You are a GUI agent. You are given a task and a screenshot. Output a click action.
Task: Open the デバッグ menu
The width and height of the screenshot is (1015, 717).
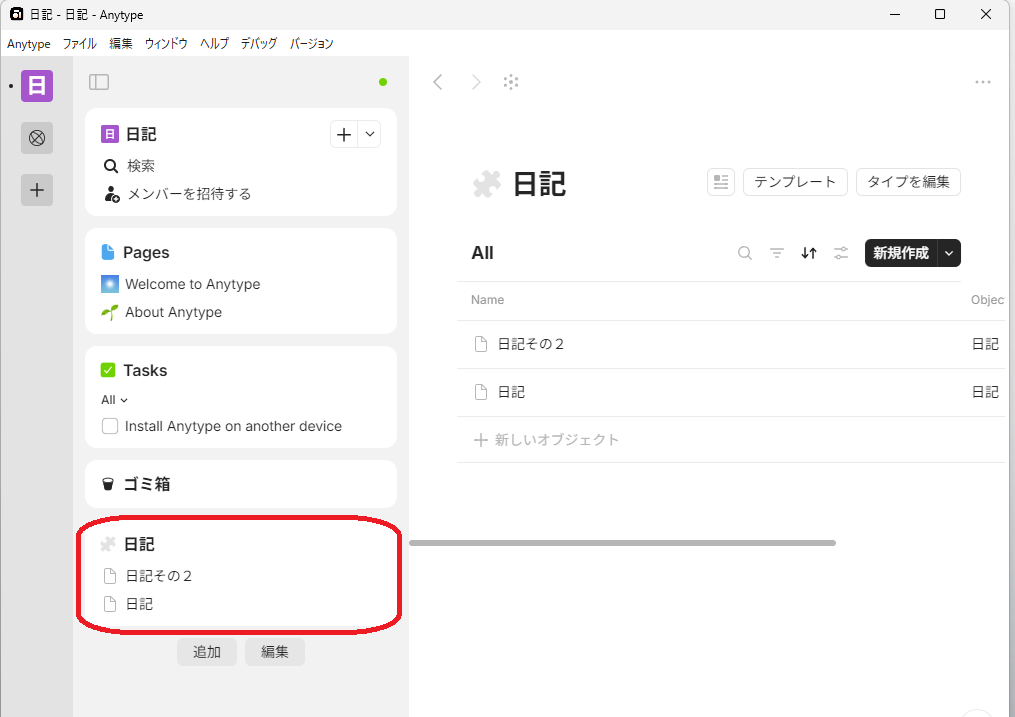[x=259, y=44]
